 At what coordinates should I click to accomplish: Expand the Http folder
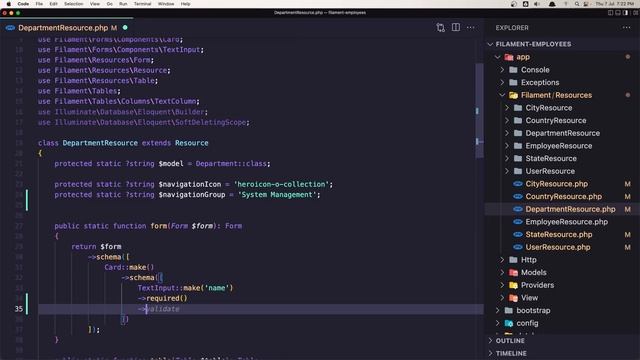[503, 260]
